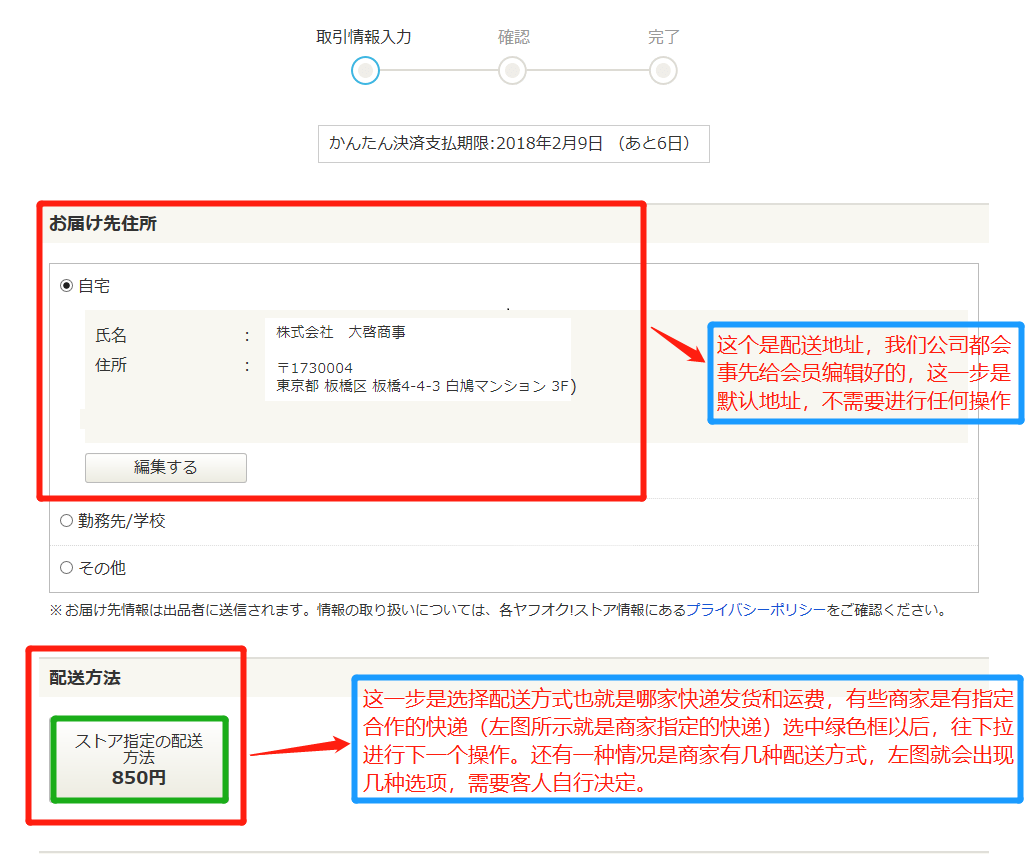Click the かんたん決済支払期限 deadline notice box
Image resolution: width=1028 pixels, height=854 pixels.
point(513,143)
